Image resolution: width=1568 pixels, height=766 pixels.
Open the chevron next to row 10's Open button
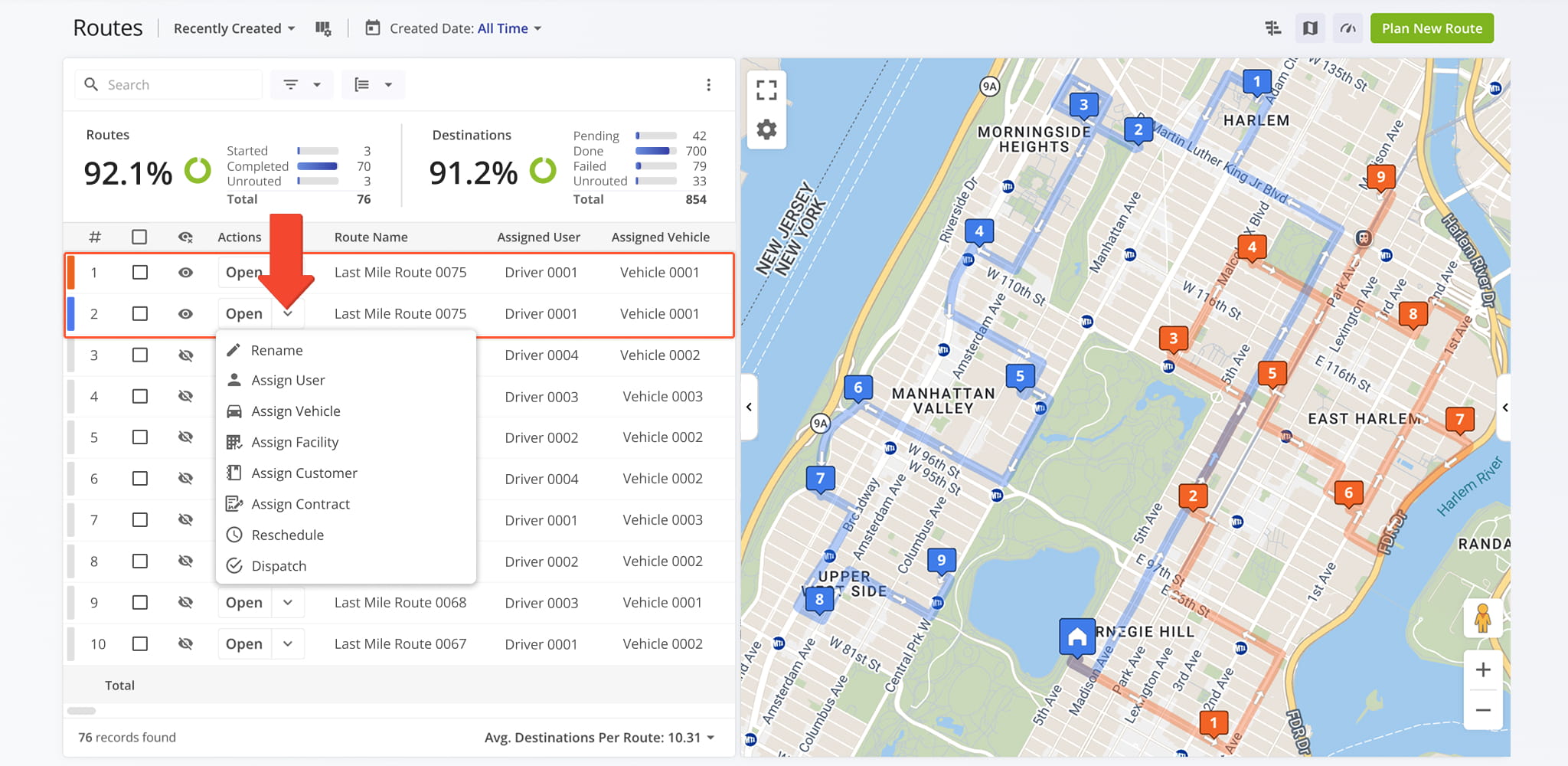pyautogui.click(x=288, y=643)
